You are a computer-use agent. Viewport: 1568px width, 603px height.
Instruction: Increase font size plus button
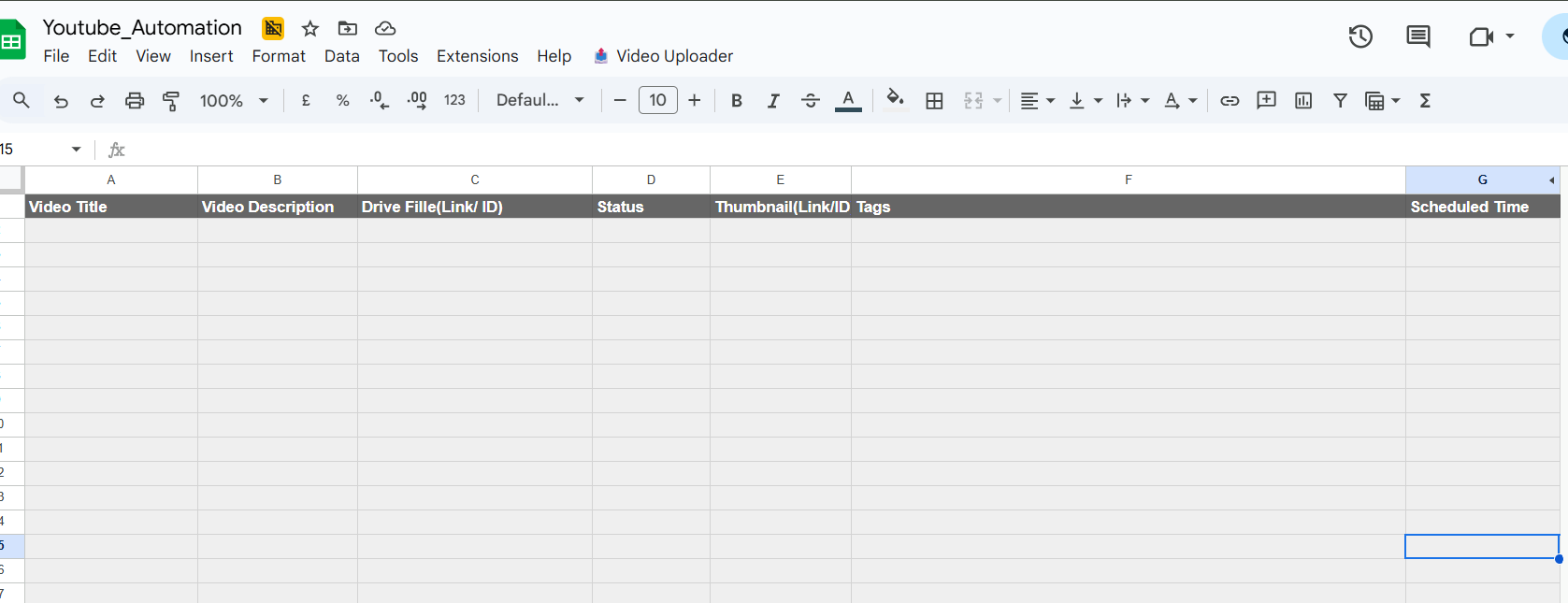(x=695, y=100)
